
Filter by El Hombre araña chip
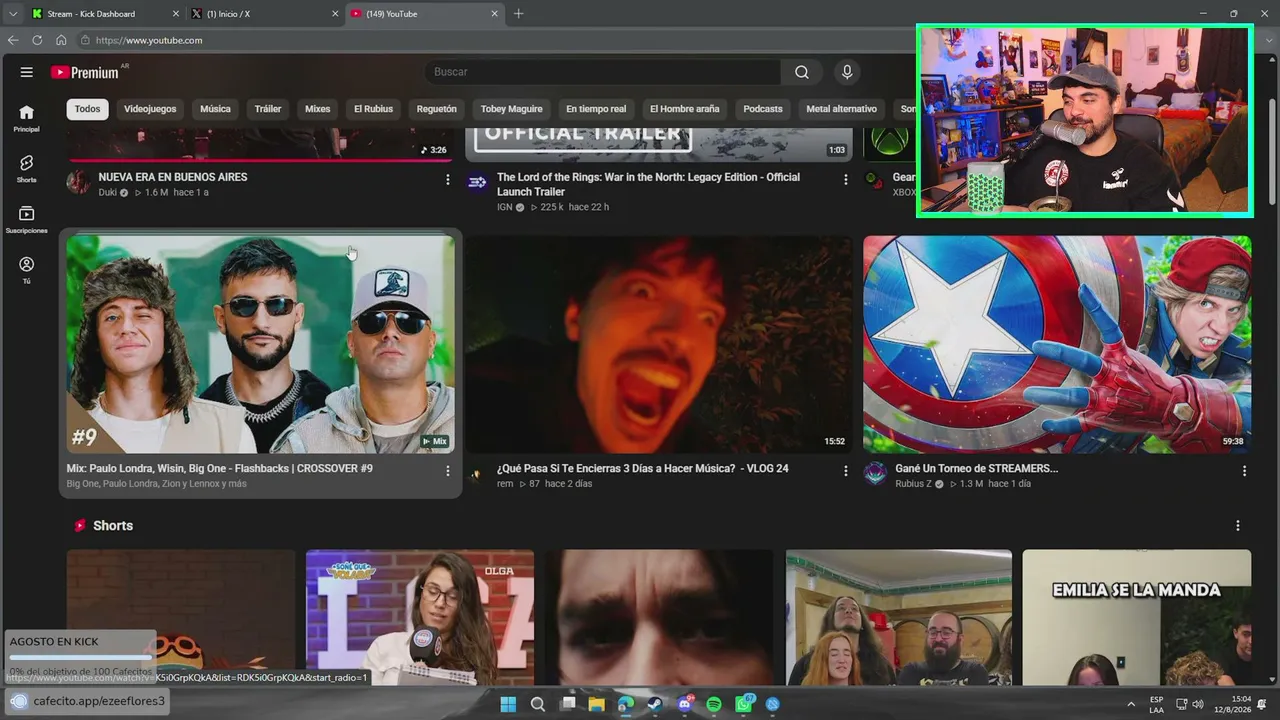(685, 109)
